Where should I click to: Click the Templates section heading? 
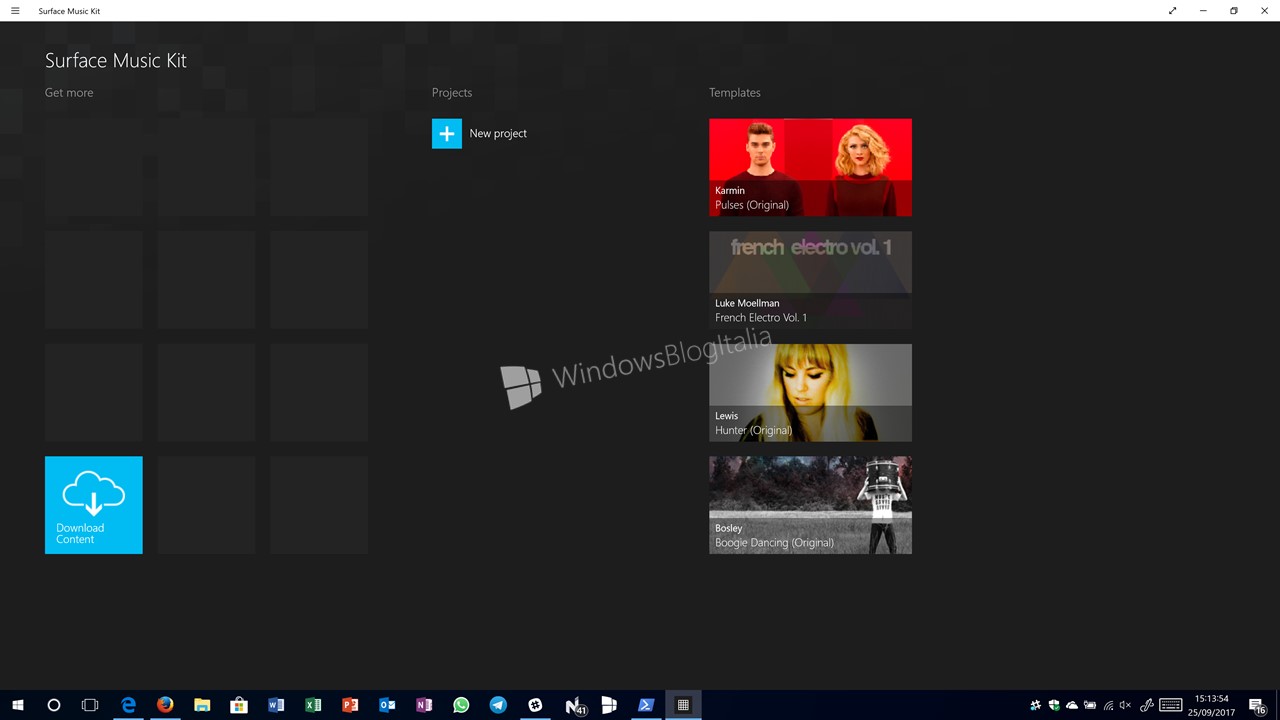point(735,92)
